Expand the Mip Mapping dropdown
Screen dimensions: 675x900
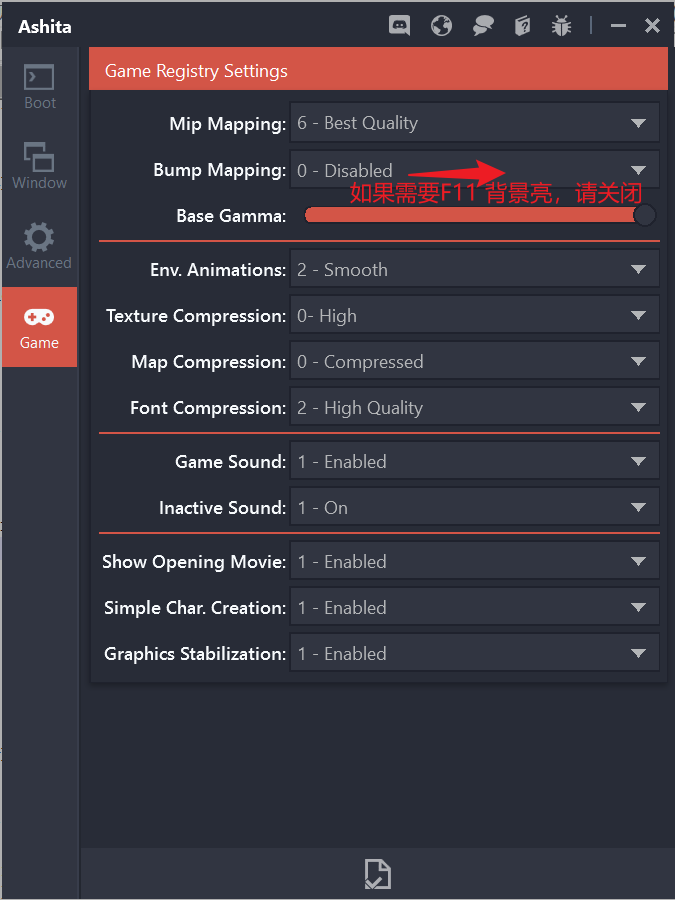point(474,123)
